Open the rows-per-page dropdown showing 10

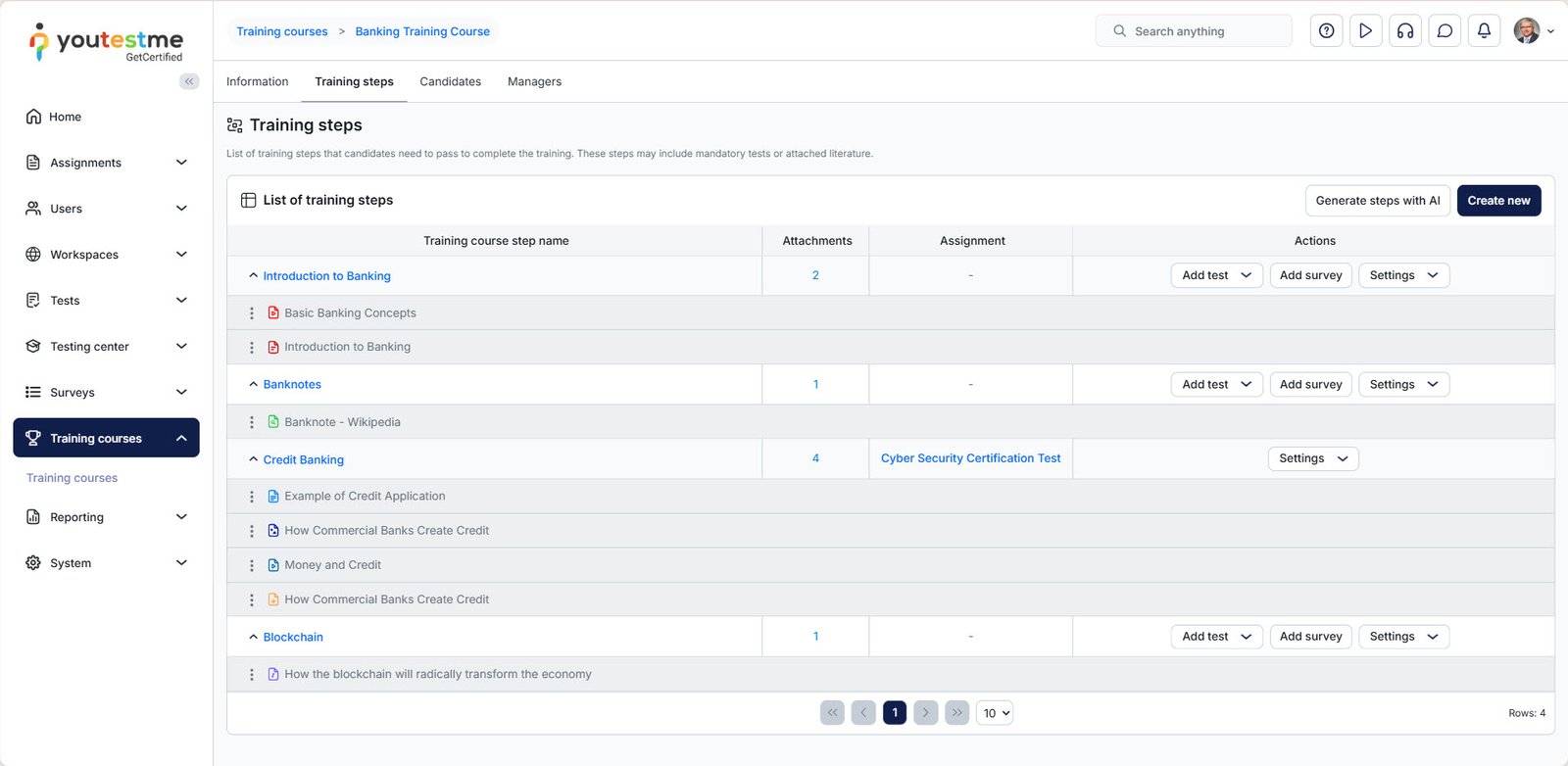(x=995, y=713)
